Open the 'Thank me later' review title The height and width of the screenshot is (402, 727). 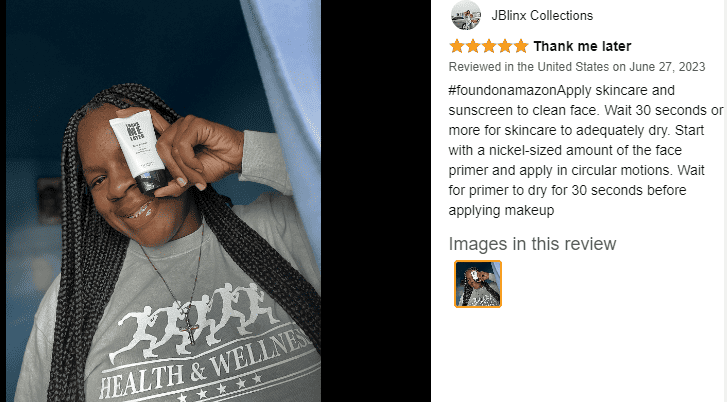[x=582, y=46]
